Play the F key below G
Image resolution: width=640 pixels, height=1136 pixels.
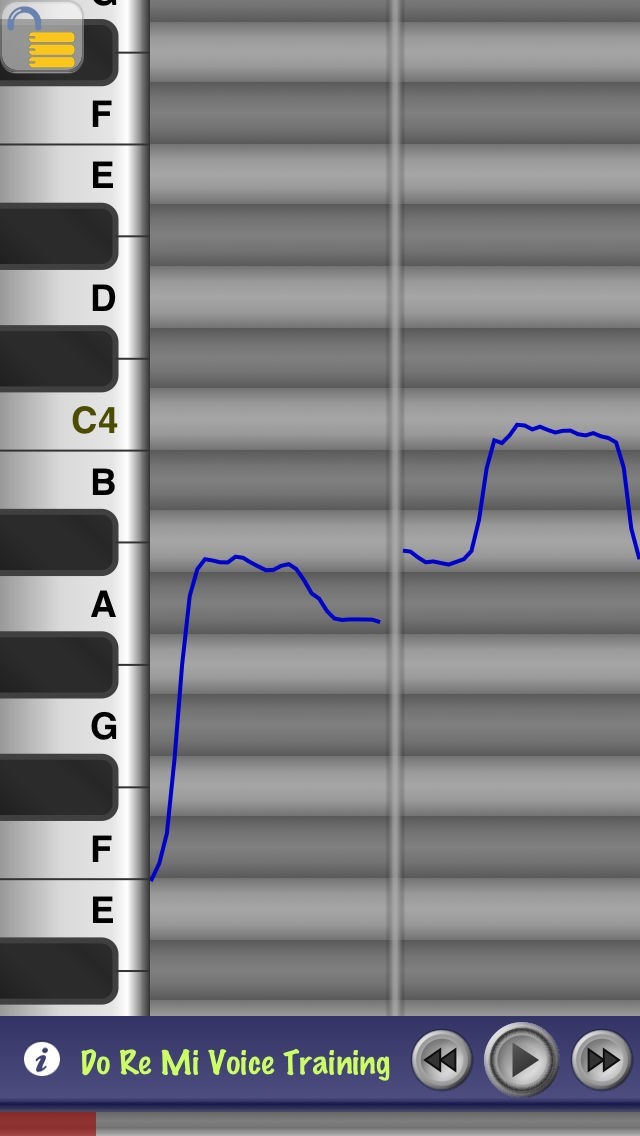pyautogui.click(x=74, y=848)
